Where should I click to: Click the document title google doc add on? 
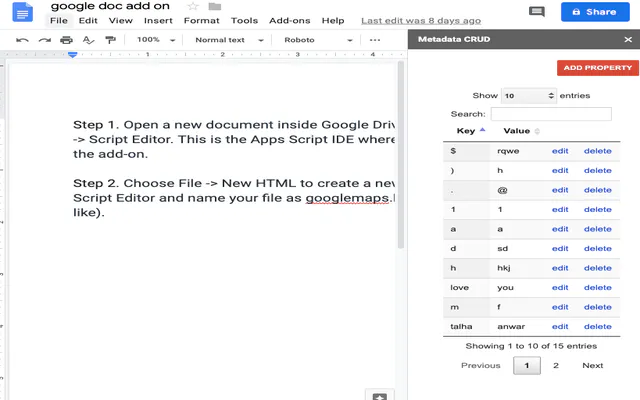(x=110, y=6)
